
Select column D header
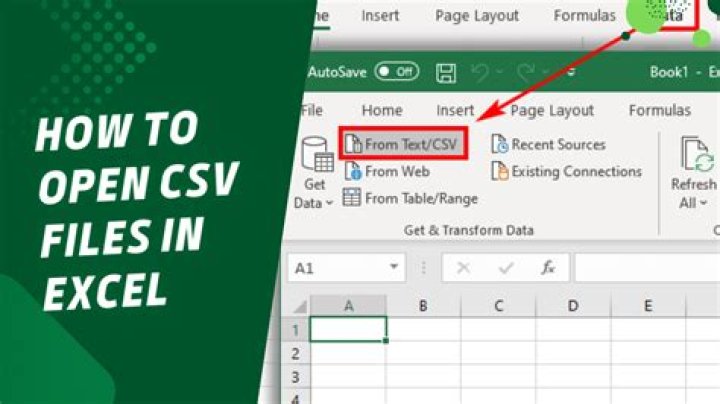coord(573,306)
